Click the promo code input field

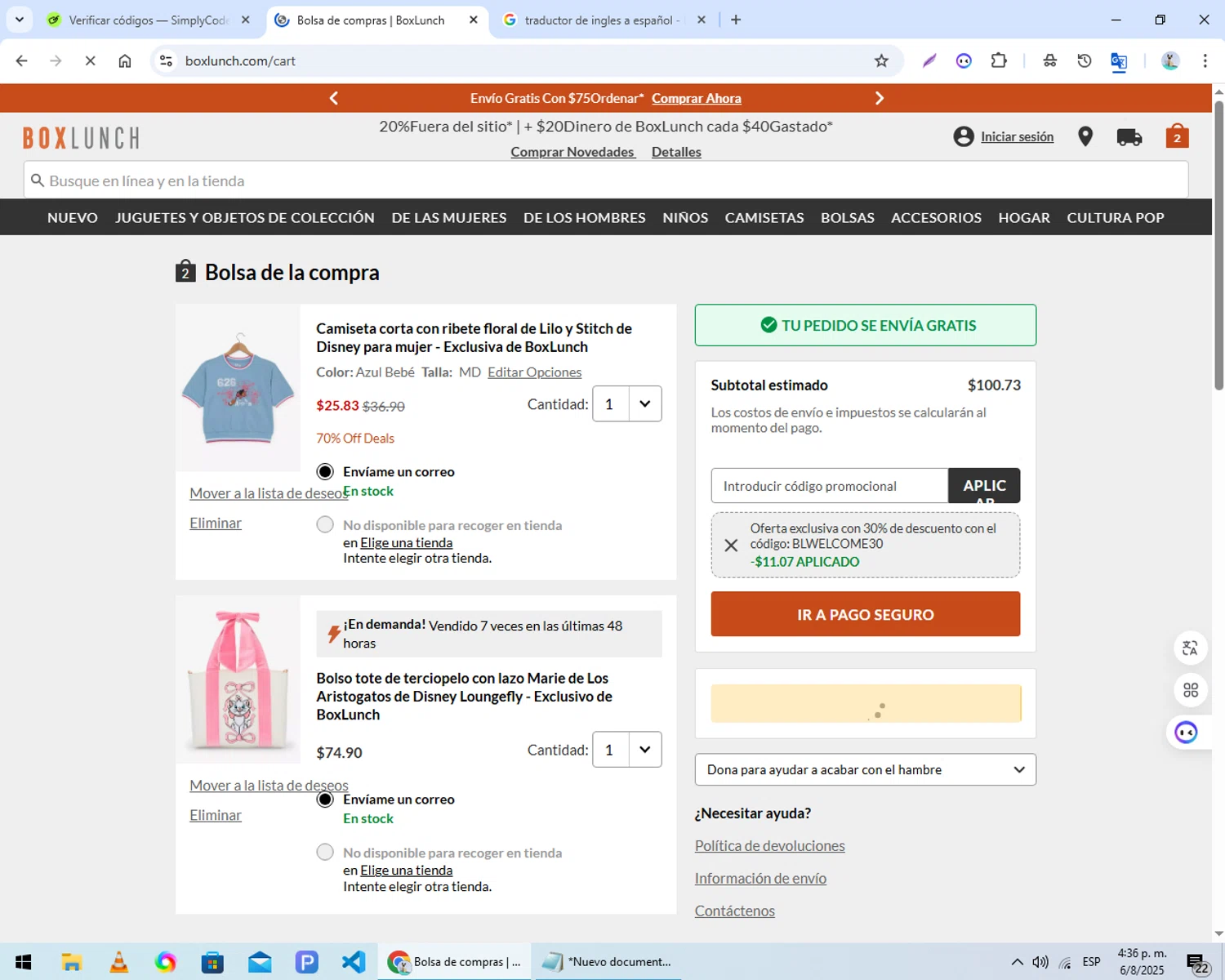tap(829, 485)
